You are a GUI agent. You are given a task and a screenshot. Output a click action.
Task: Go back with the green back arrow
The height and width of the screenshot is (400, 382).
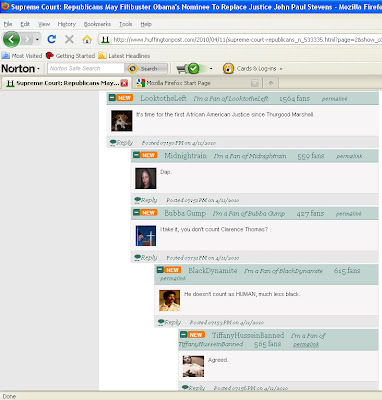point(11,39)
